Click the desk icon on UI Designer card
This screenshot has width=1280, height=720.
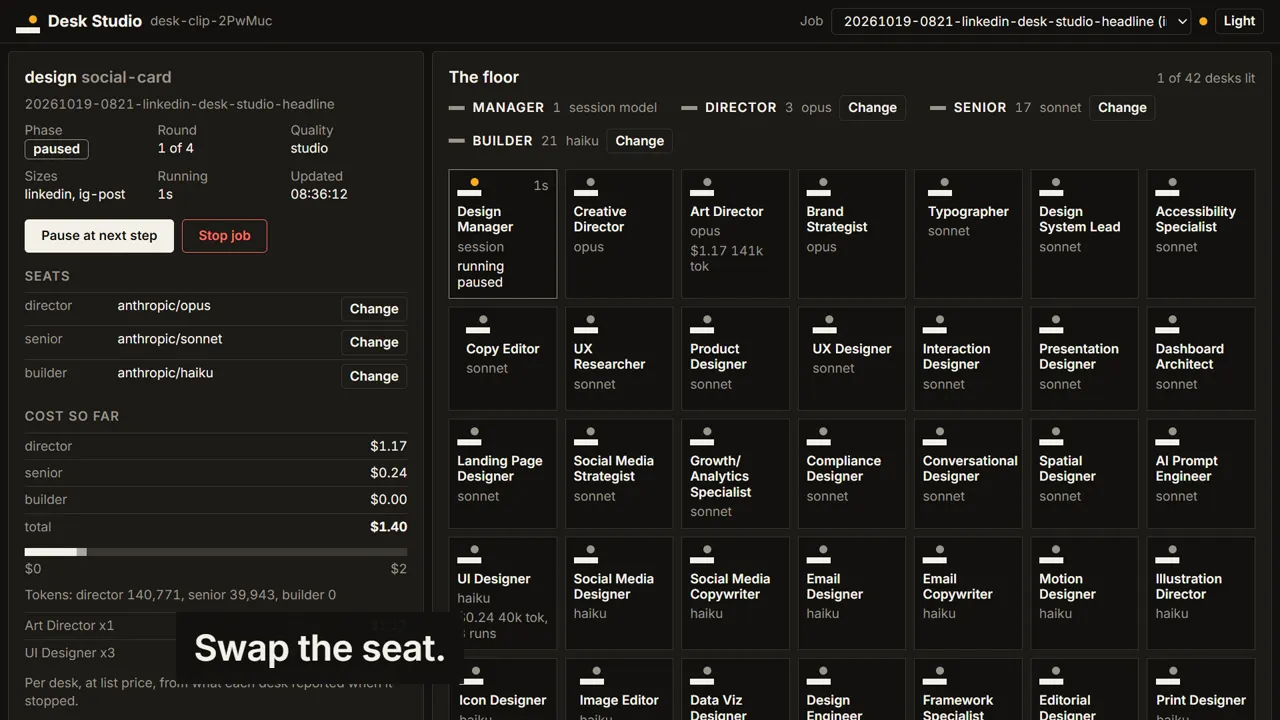(x=469, y=555)
